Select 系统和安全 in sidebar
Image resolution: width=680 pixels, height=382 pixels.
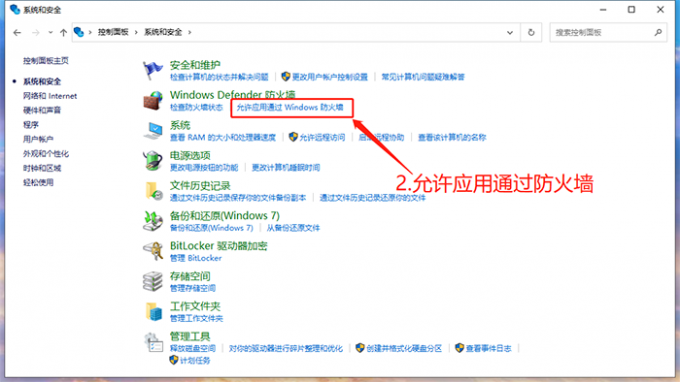click(x=42, y=82)
